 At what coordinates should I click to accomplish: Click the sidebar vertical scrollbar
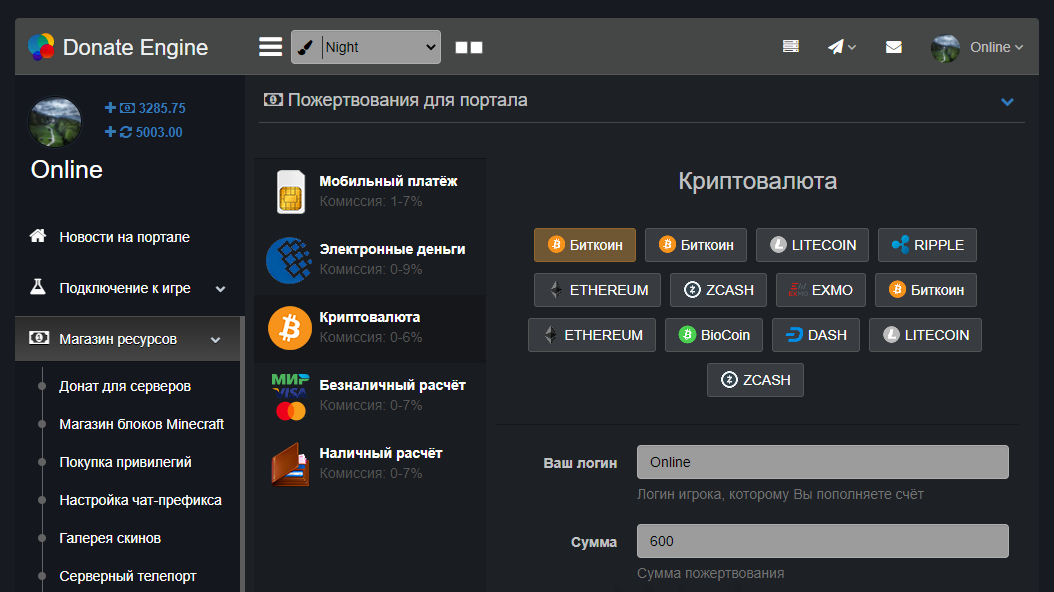241,470
